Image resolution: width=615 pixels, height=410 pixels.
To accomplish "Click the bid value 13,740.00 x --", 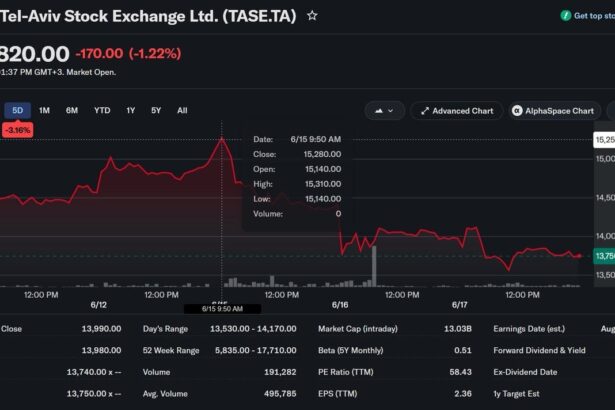I will point(94,372).
